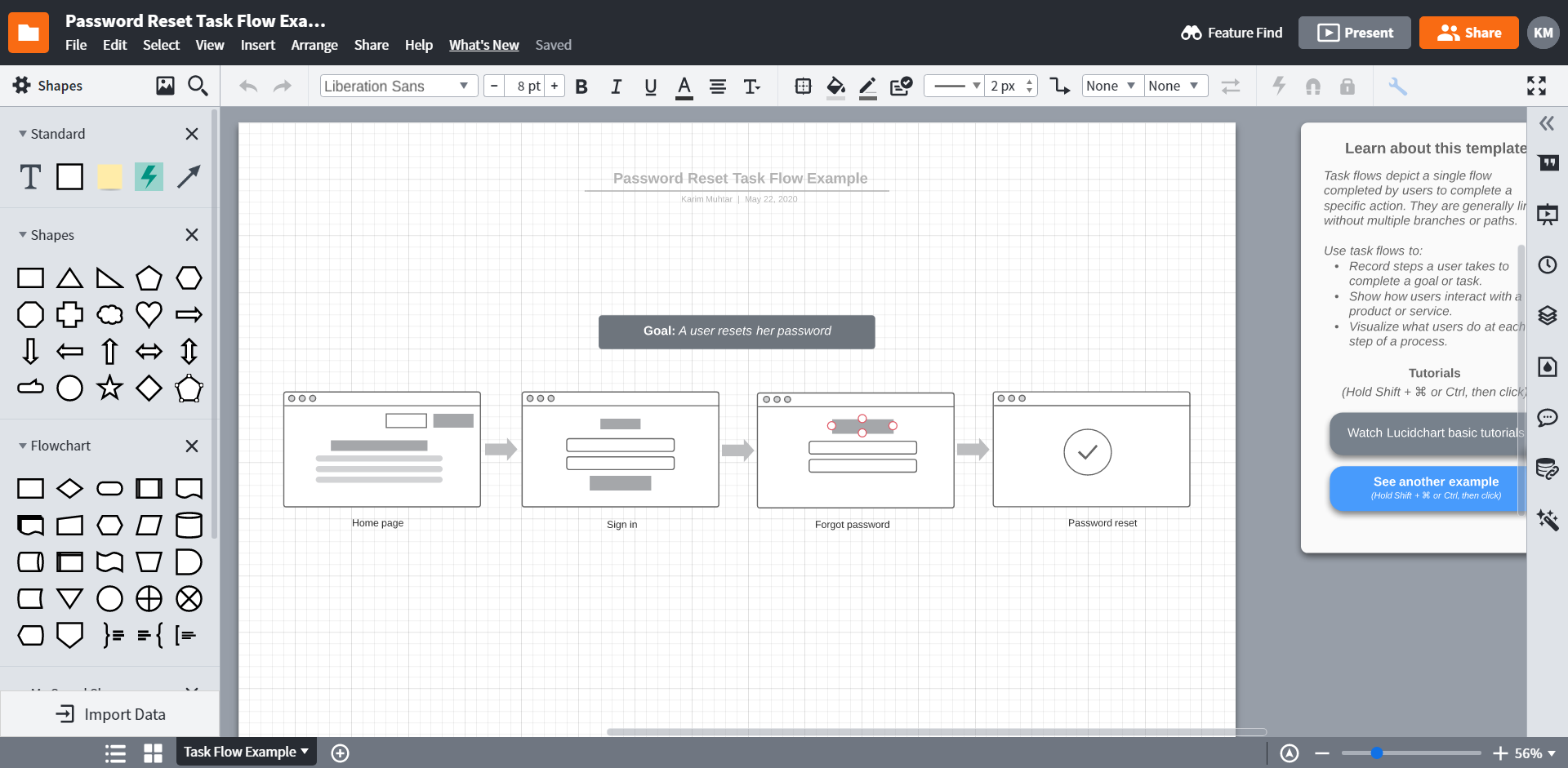Open the Arrange menu

point(314,45)
